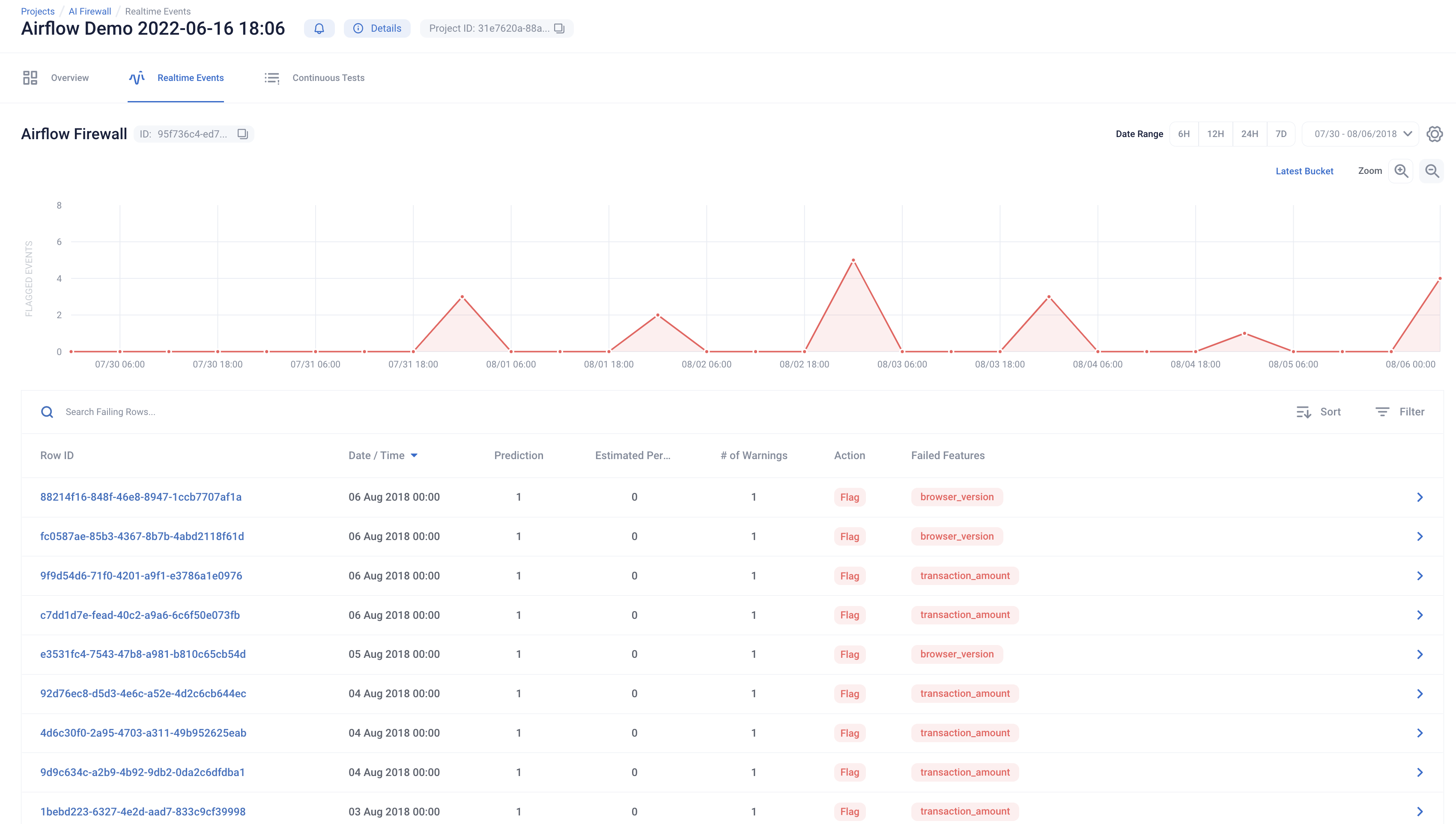
Task: Expand row 9d9c634c with its chevron
Action: (x=1420, y=773)
